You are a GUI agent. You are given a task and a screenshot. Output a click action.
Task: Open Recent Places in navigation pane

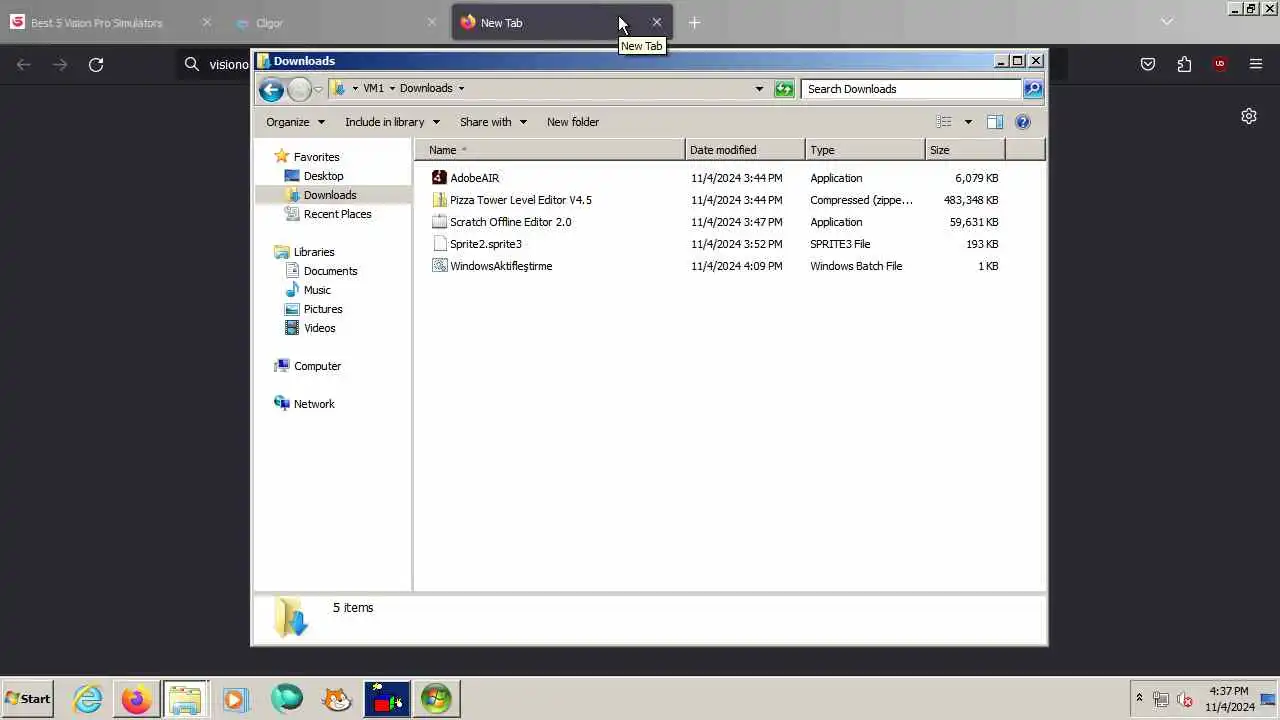coord(337,214)
